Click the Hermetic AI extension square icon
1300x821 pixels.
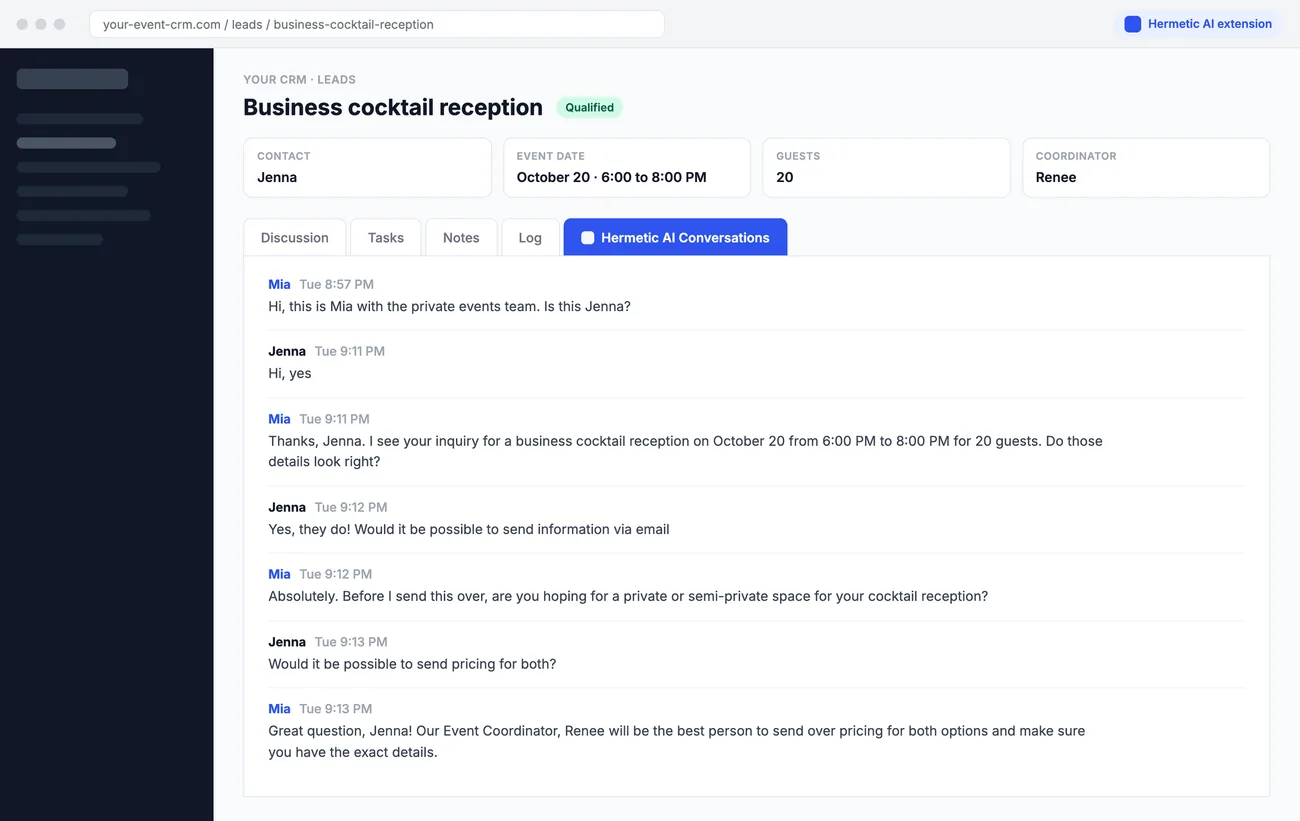[1132, 24]
